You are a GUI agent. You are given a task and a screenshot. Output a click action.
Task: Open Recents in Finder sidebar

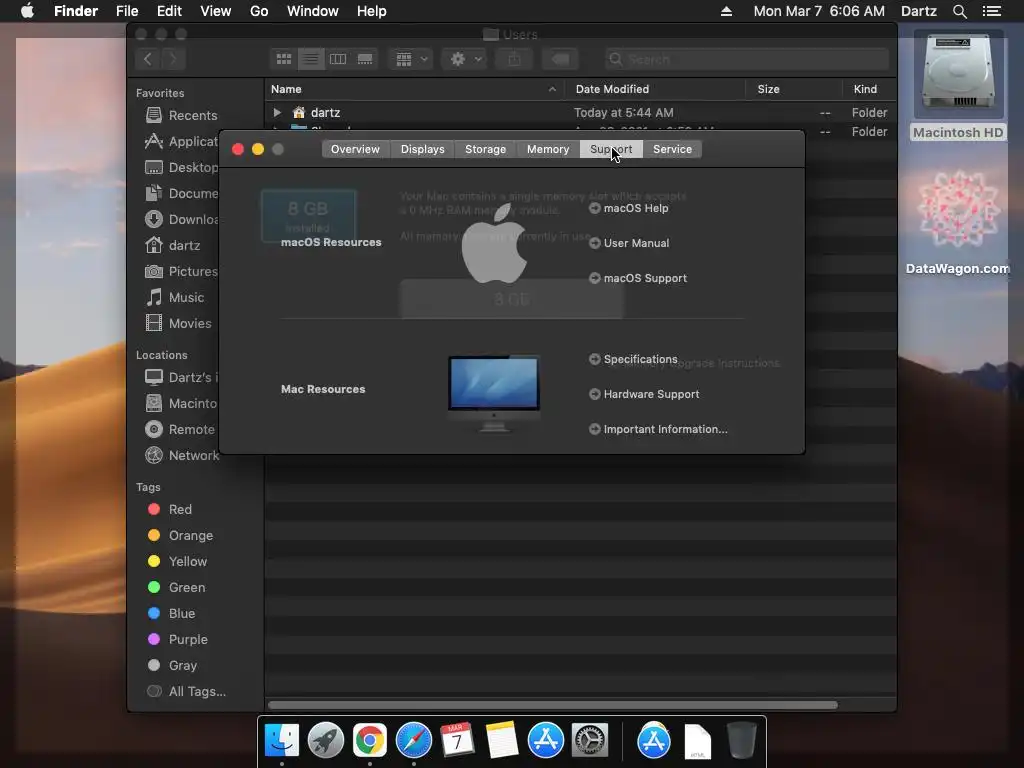pyautogui.click(x=182, y=116)
